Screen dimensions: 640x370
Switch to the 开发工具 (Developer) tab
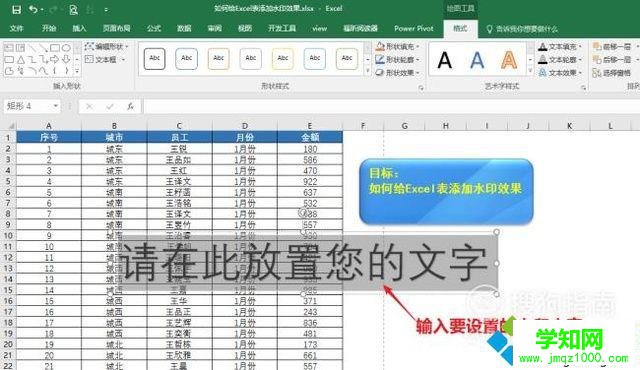[282, 29]
